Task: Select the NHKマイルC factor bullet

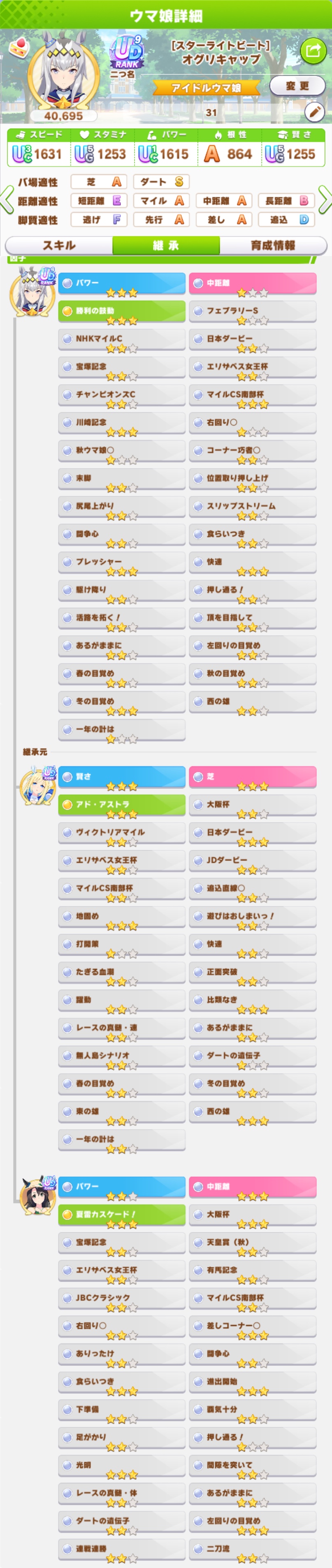Action: [x=67, y=339]
